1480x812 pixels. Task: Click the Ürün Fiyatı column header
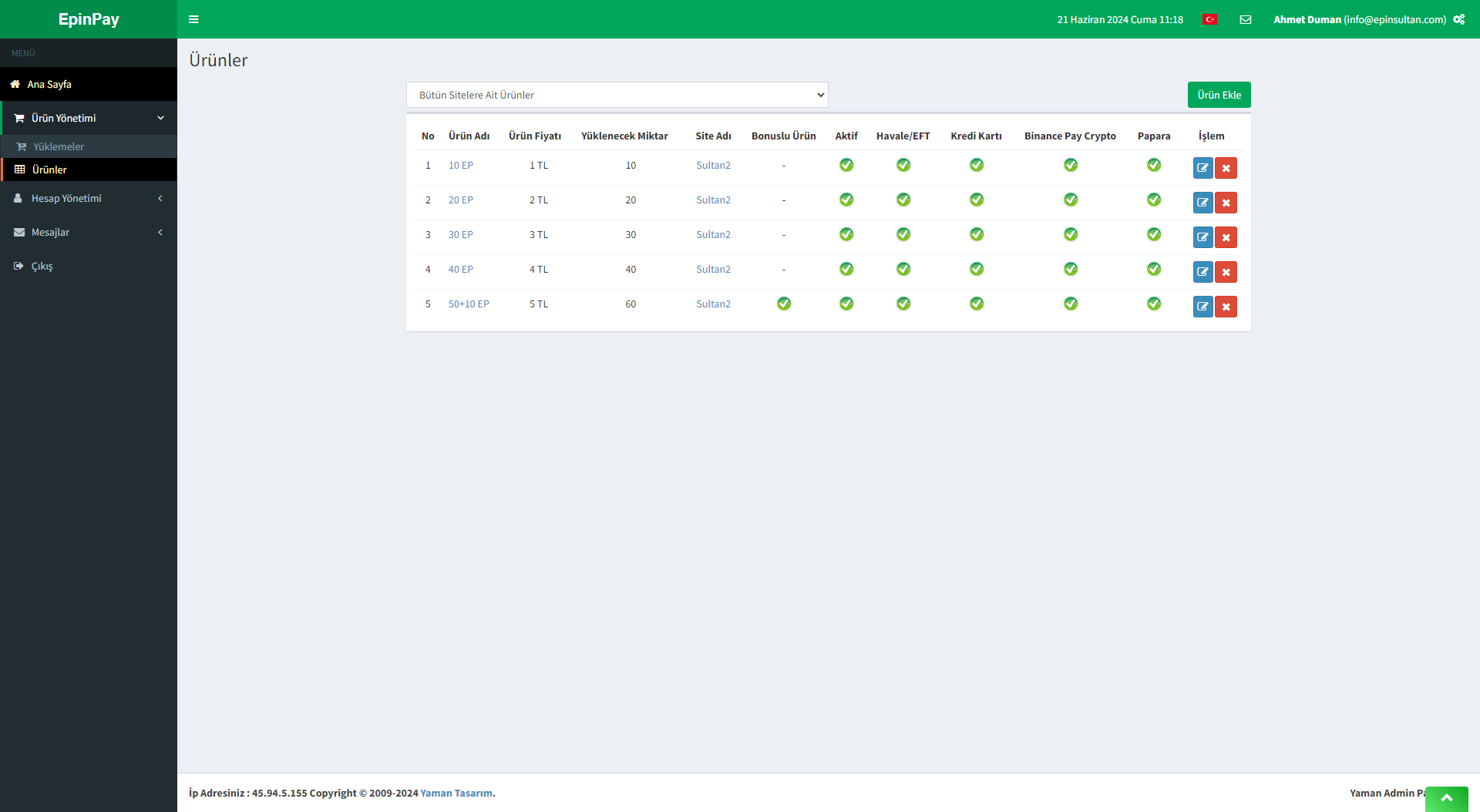coord(535,136)
